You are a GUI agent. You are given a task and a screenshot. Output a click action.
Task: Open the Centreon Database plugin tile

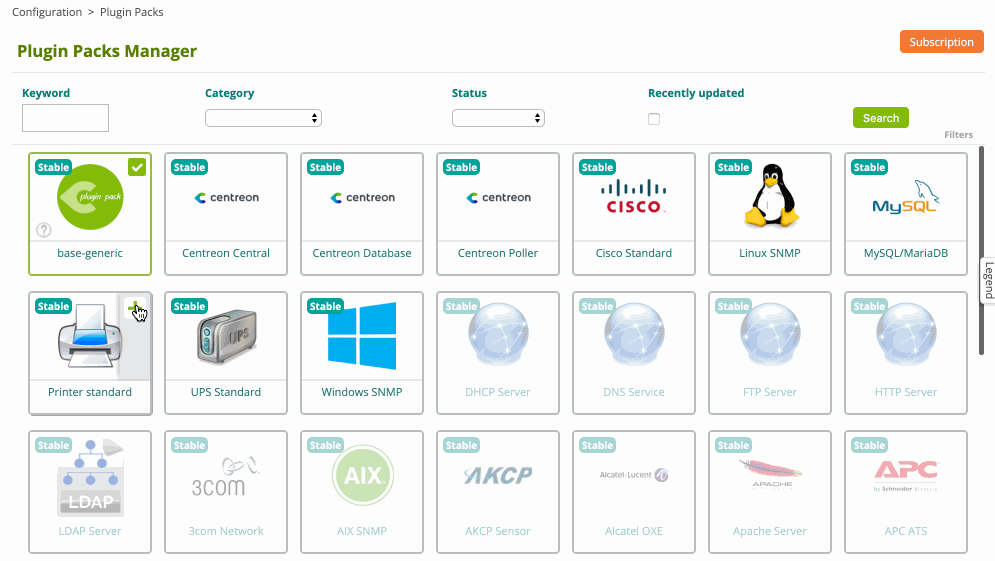click(361, 214)
